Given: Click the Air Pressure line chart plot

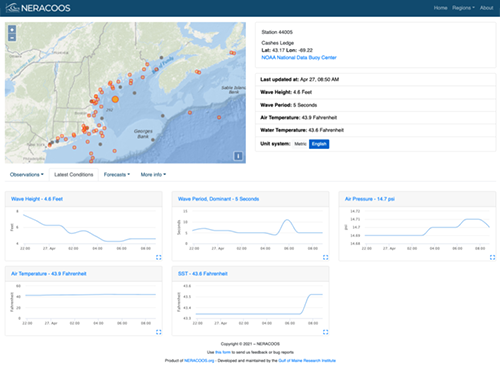Looking at the screenshot, I should (x=428, y=227).
